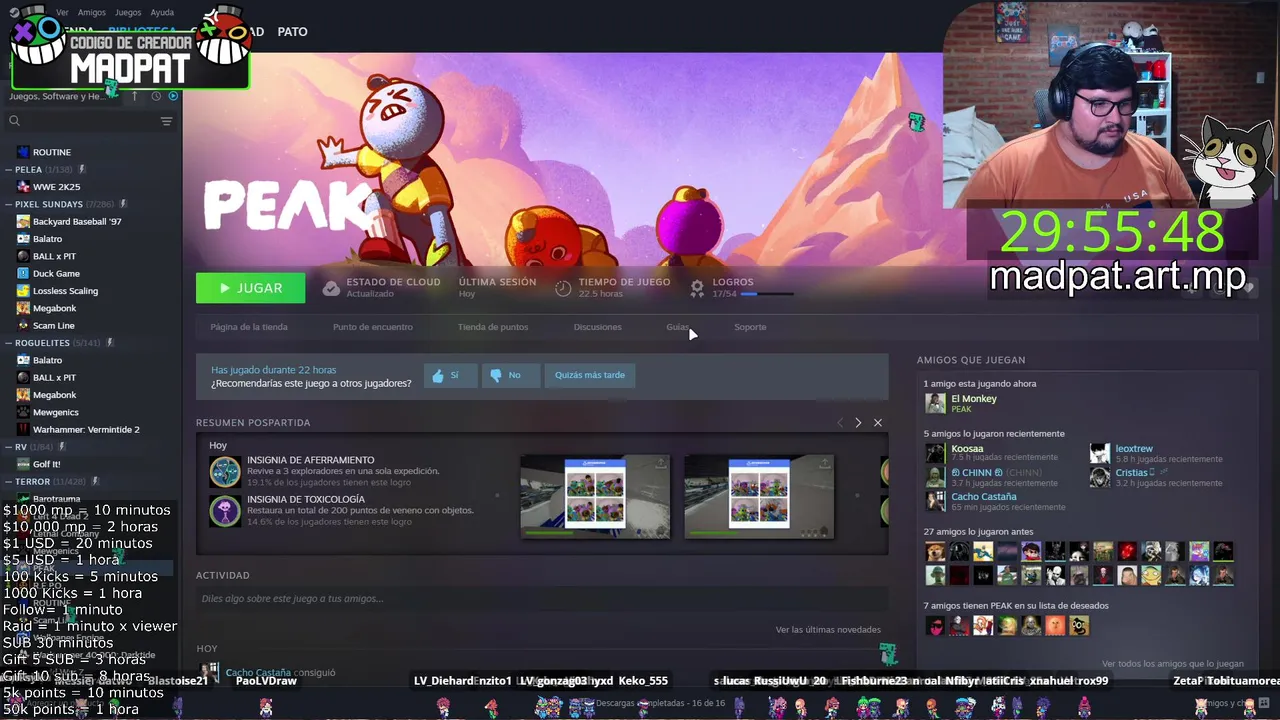Viewport: 1280px width, 720px height.
Task: Open the library advanced filter icon
Action: [x=166, y=121]
